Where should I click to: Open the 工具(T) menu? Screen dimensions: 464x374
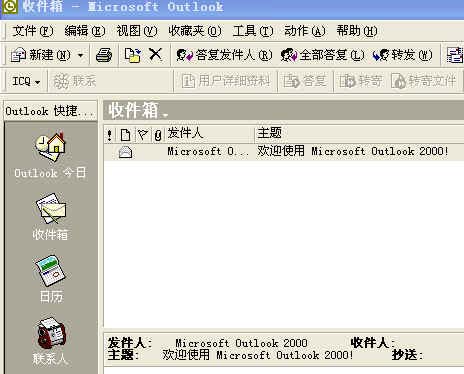pos(253,31)
